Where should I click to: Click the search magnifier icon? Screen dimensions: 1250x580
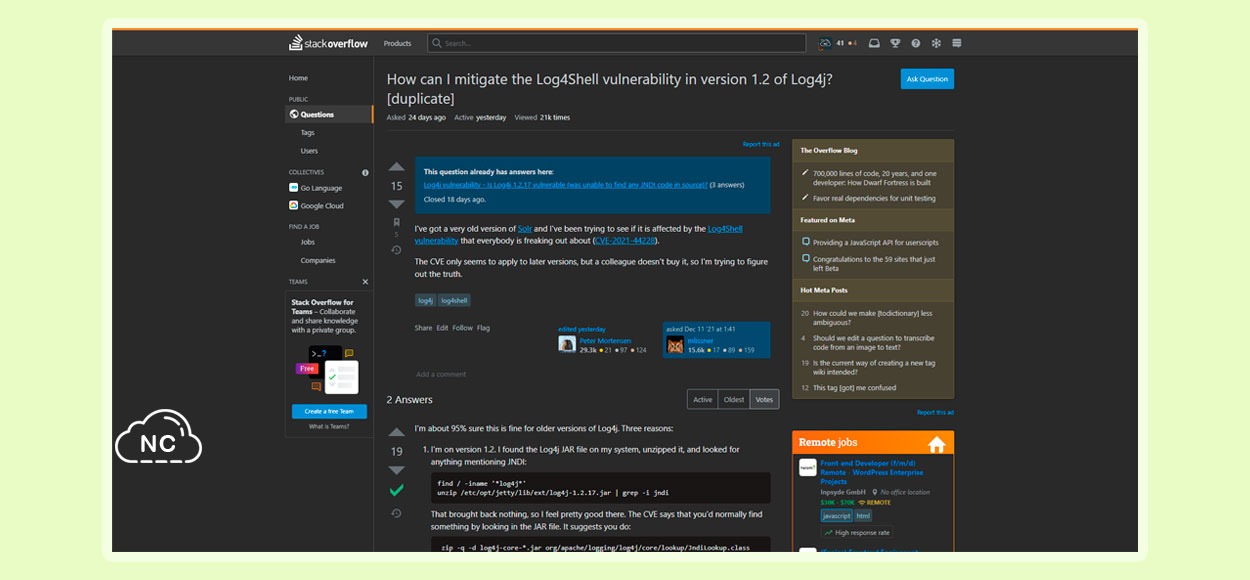click(x=437, y=43)
